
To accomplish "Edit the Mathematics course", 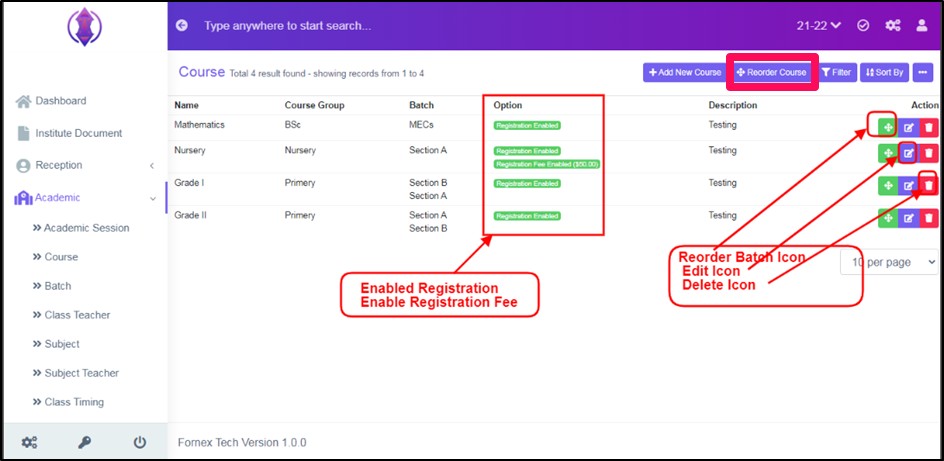I will pos(908,128).
